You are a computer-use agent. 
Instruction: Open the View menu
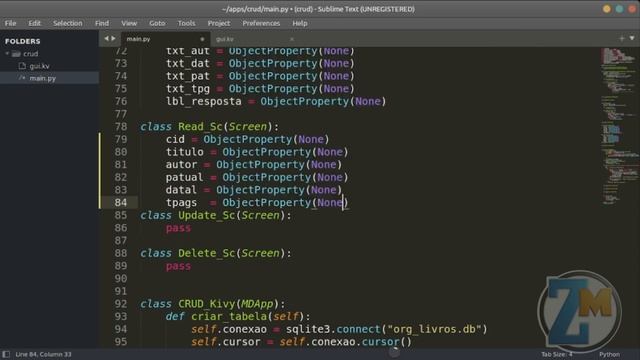click(129, 23)
